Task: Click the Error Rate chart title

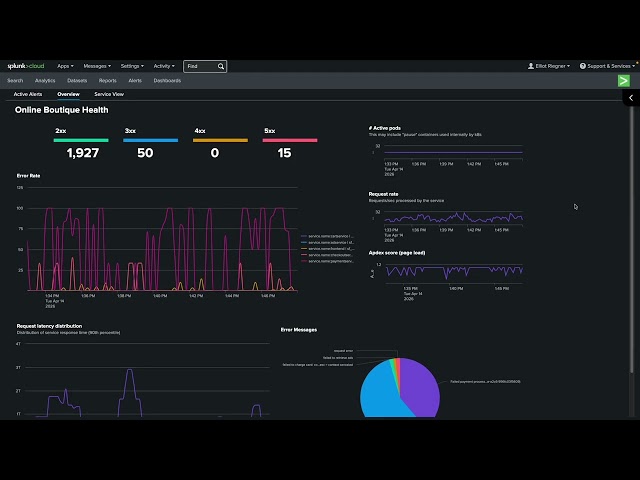Action: pyautogui.click(x=28, y=176)
